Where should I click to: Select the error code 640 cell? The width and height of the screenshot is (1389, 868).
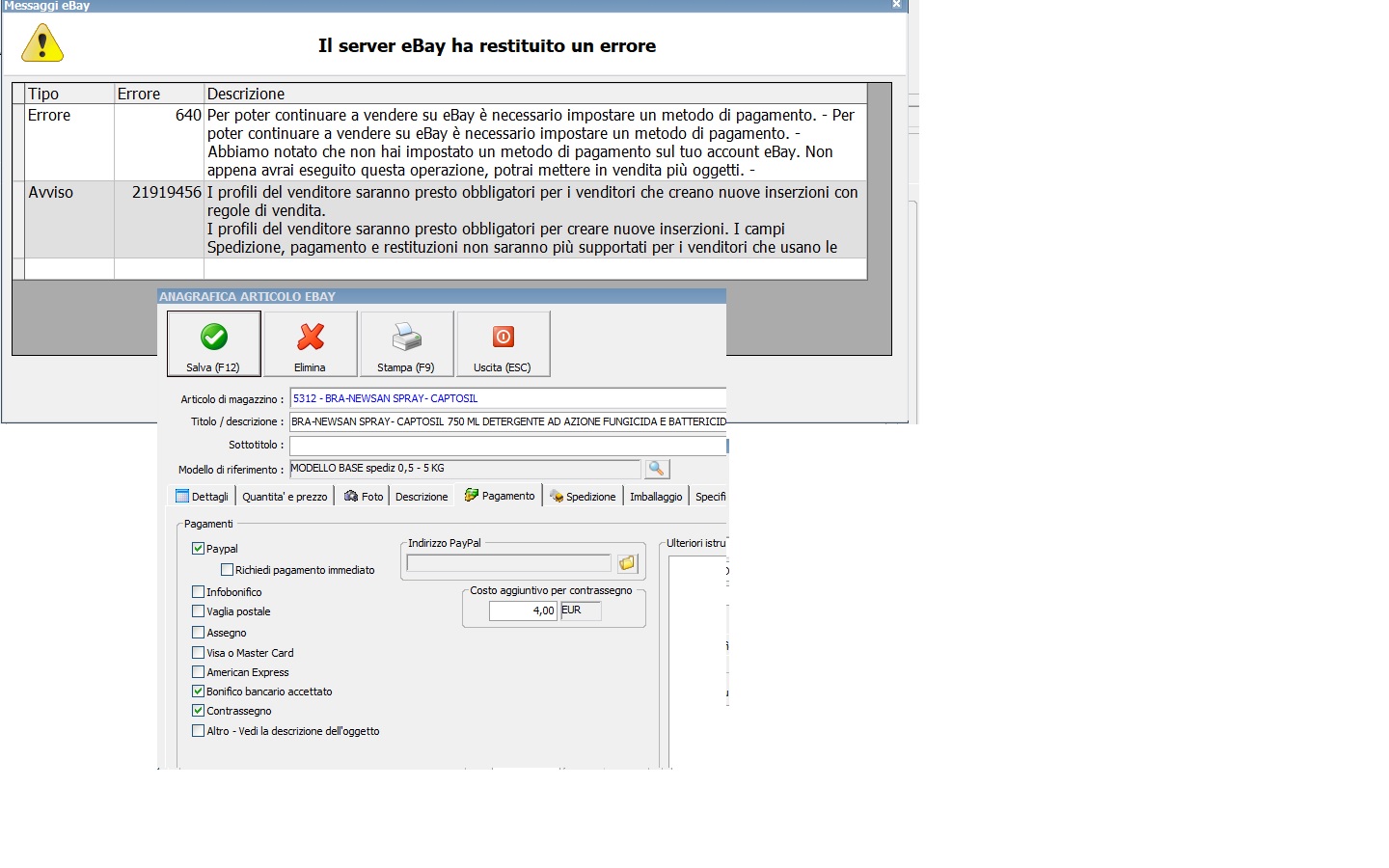click(x=159, y=142)
